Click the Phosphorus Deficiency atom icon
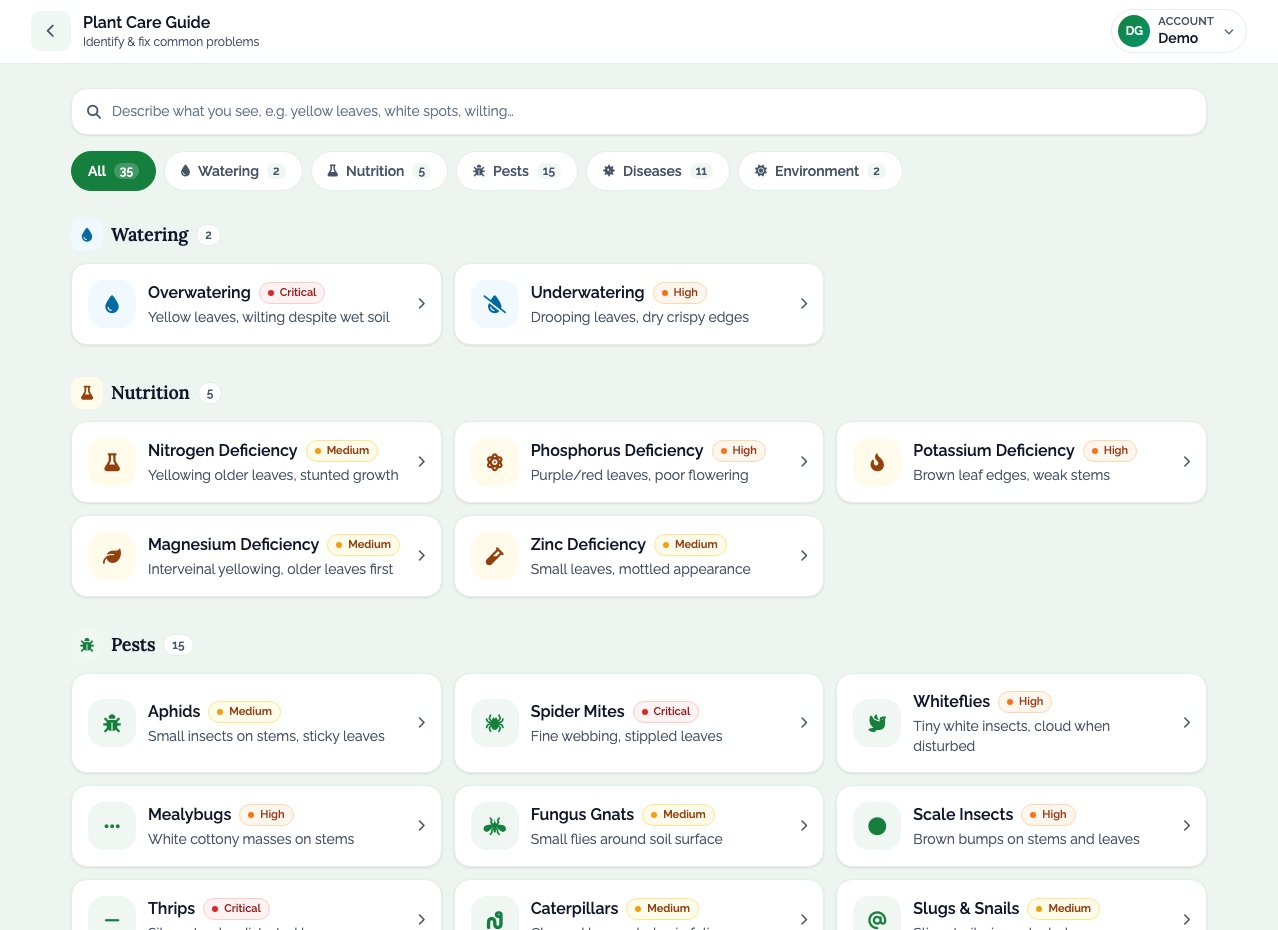The image size is (1278, 930). pyautogui.click(x=495, y=462)
